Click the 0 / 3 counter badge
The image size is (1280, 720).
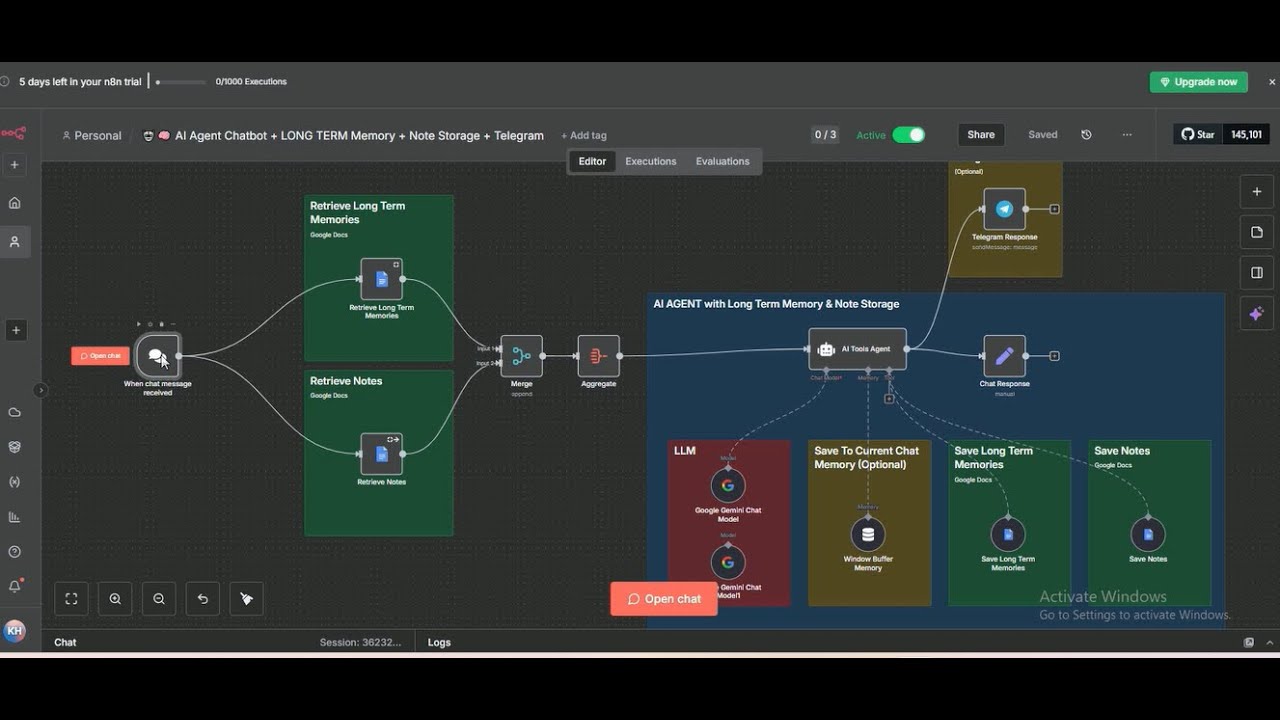[825, 135]
